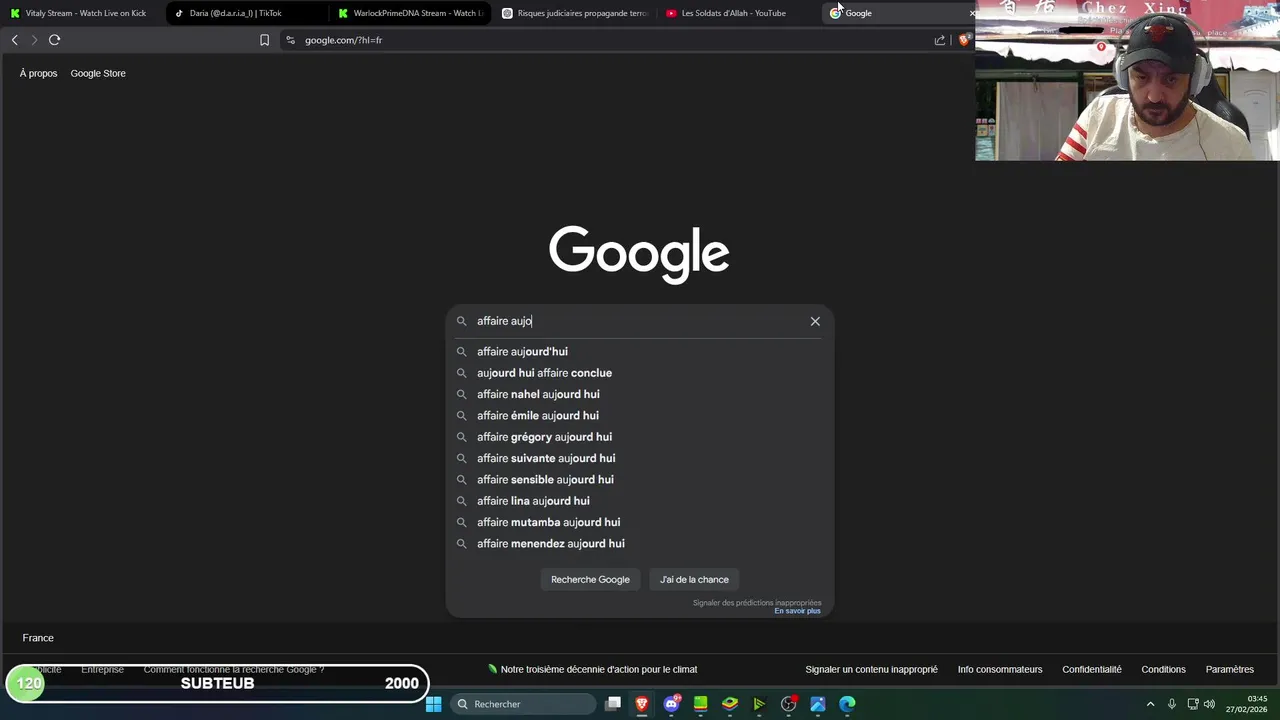Select the Google tab
The height and width of the screenshot is (720, 1280).
(x=898, y=13)
